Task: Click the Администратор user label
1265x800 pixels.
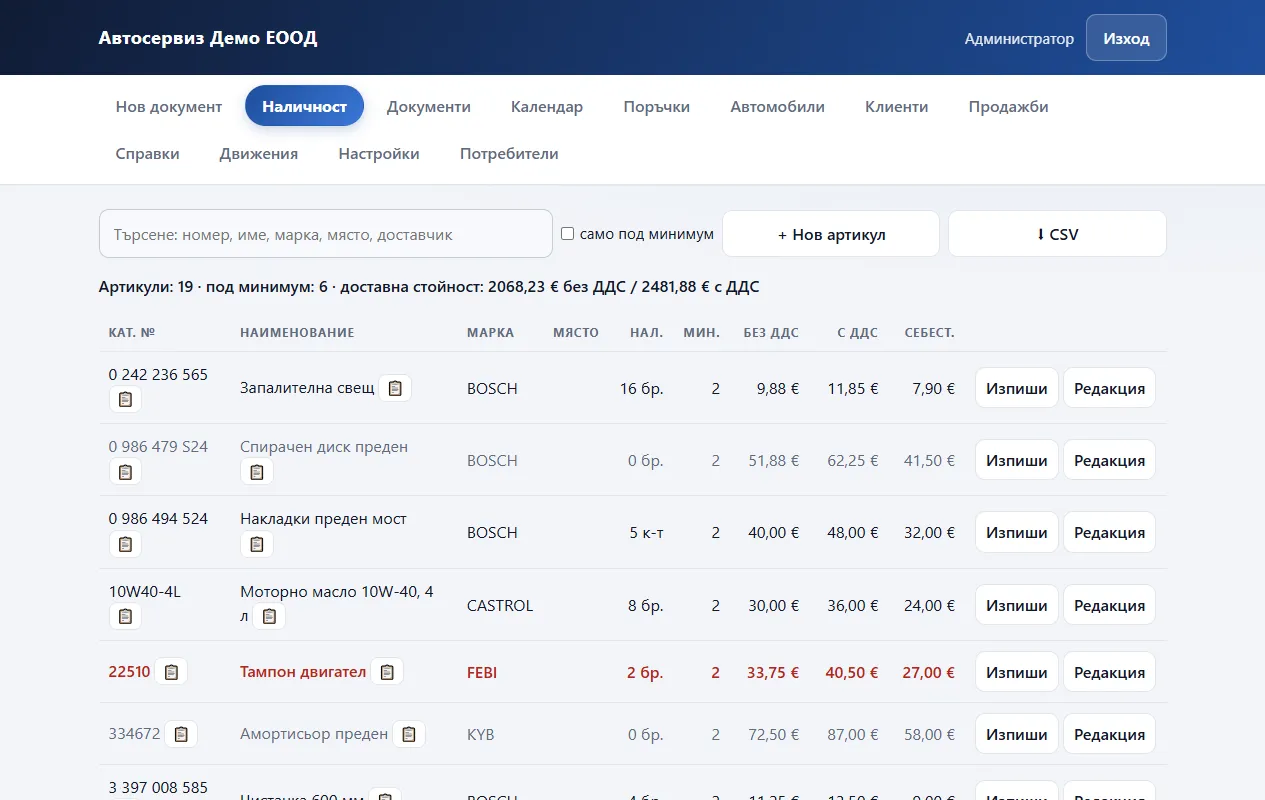Action: coord(1019,38)
